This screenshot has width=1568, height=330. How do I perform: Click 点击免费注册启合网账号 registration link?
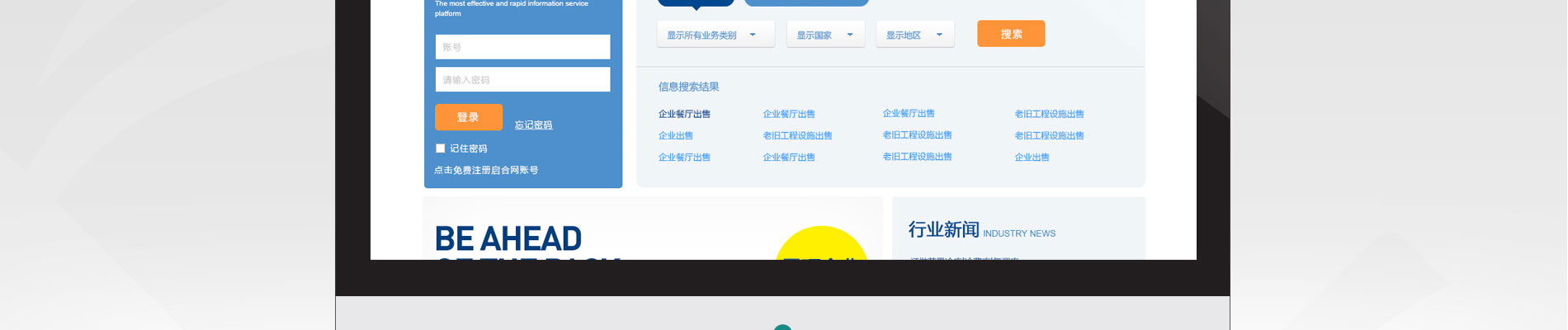(486, 171)
